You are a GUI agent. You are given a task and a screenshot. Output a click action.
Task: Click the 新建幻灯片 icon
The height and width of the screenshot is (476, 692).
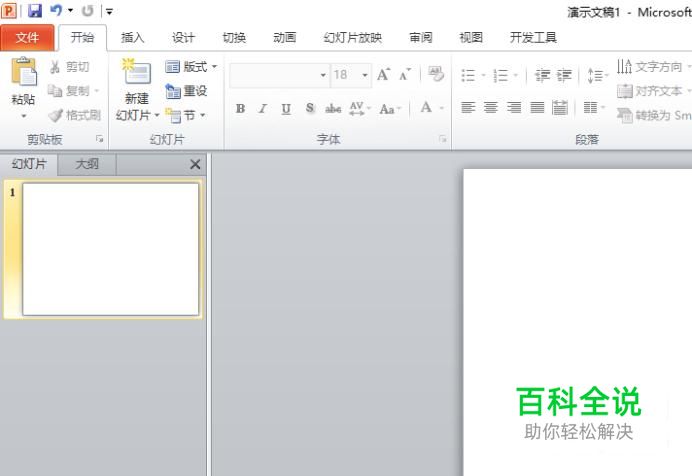coord(136,71)
